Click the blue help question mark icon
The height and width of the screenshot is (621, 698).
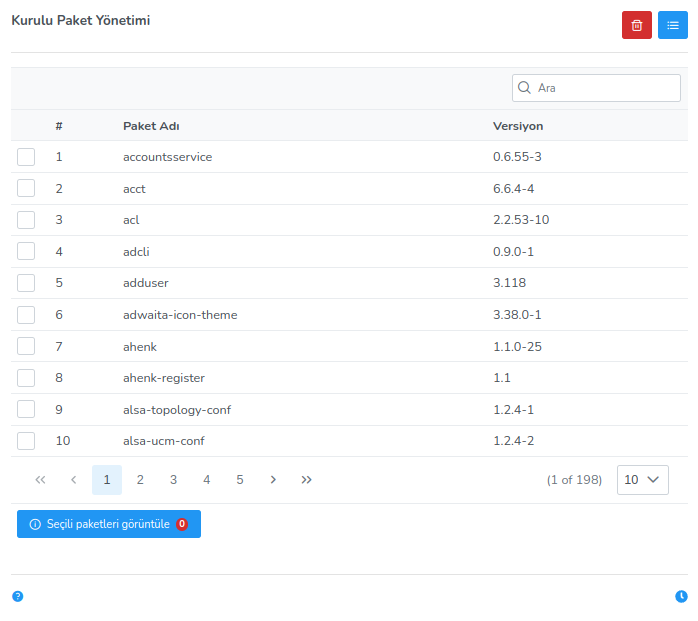click(17, 596)
